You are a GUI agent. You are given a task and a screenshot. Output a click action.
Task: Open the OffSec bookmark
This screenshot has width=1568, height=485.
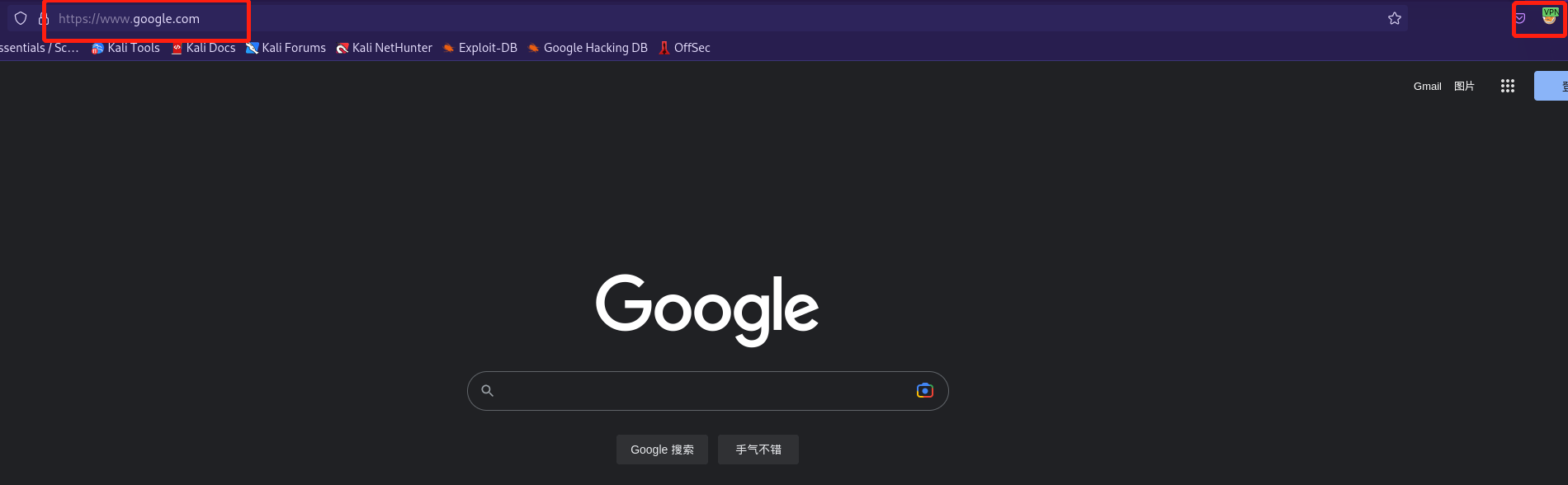tap(684, 48)
